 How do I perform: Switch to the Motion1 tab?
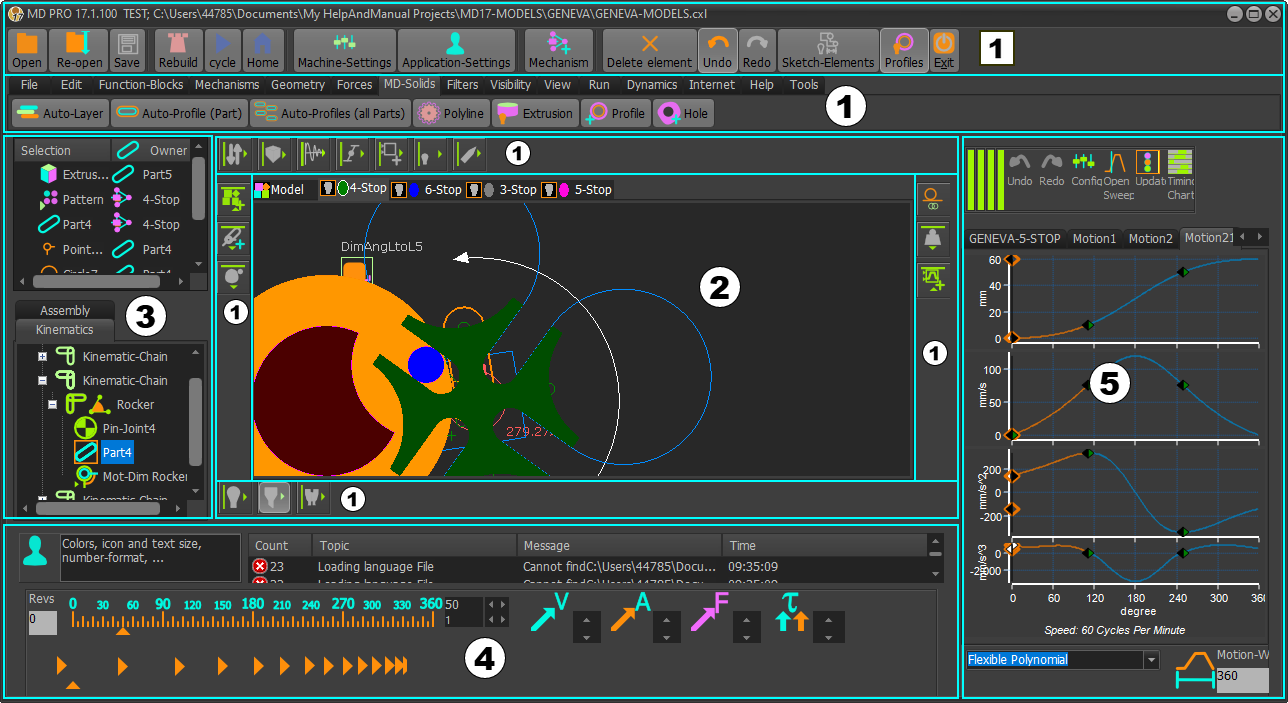(x=1094, y=238)
